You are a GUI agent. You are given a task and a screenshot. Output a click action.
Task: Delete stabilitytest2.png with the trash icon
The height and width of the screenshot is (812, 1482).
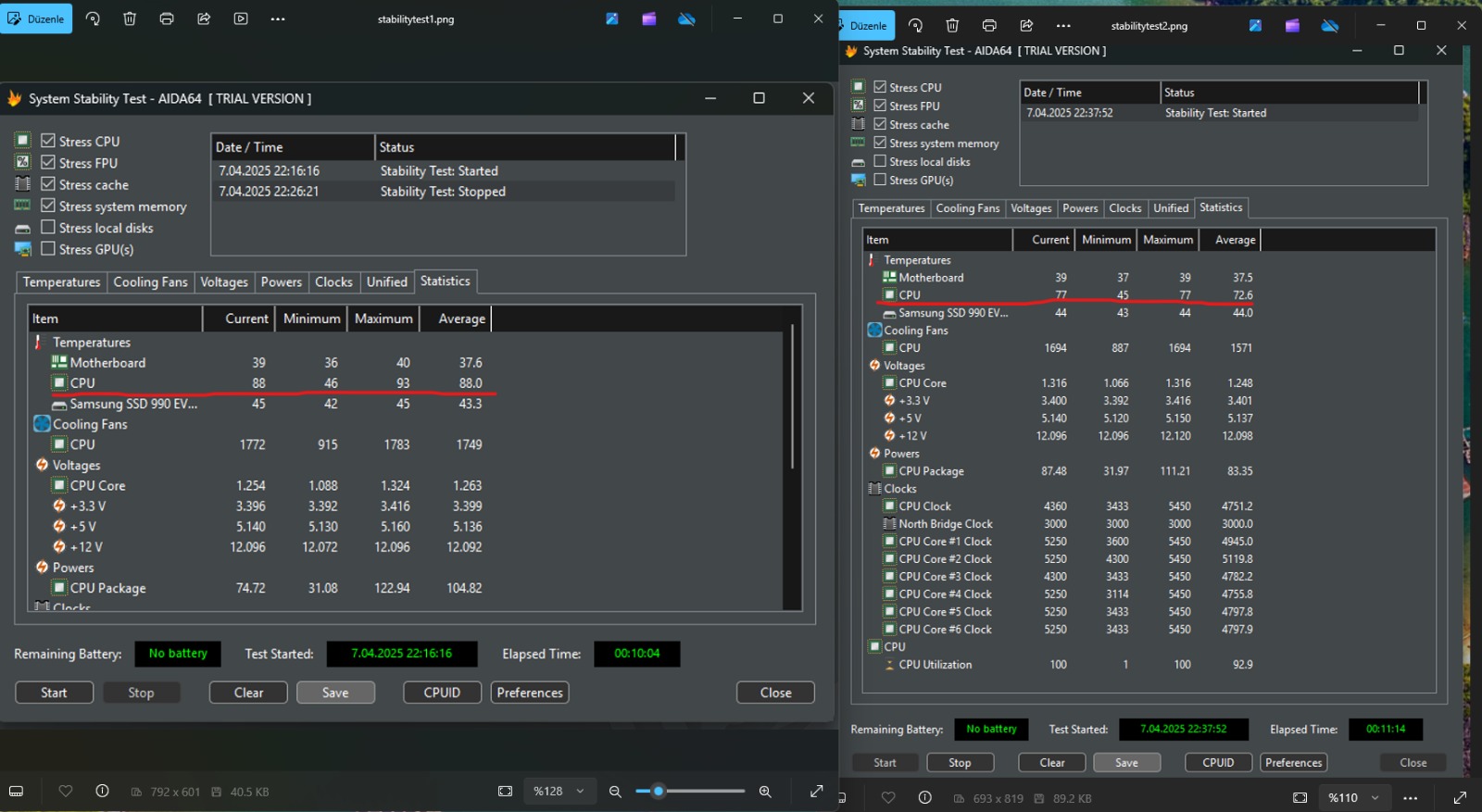[952, 26]
